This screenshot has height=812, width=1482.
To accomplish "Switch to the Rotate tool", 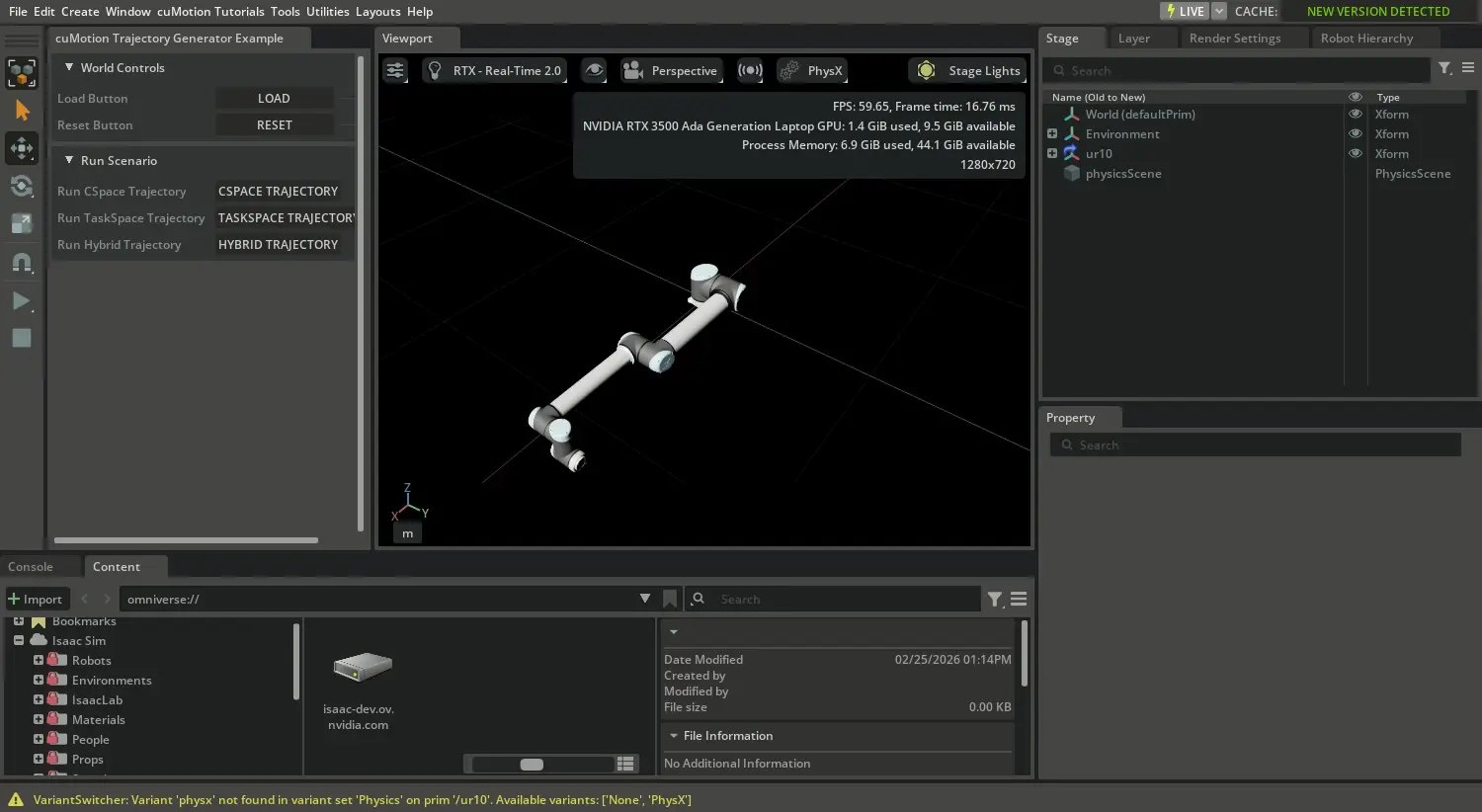I will tap(23, 186).
